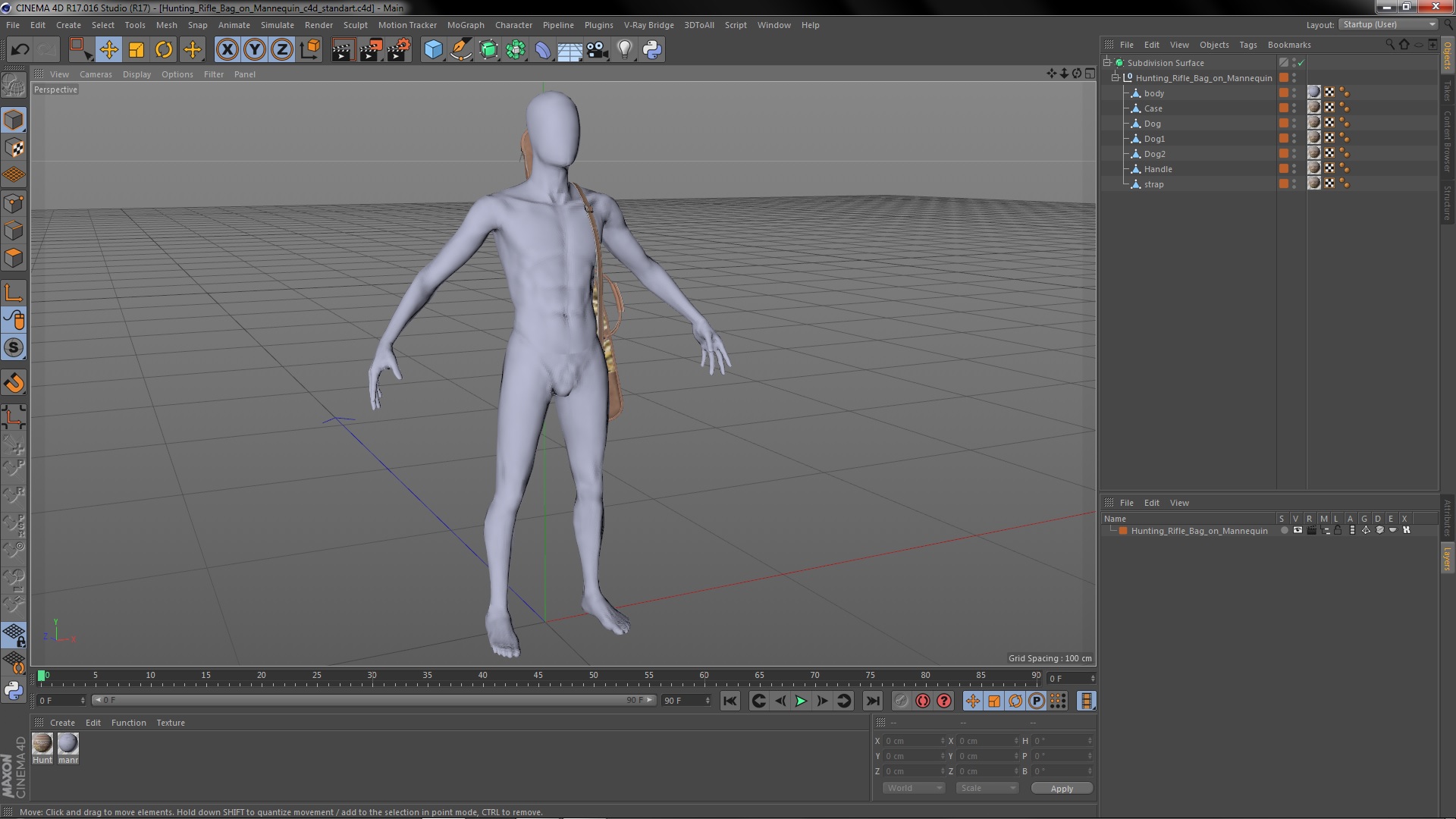Select the Hunt material thumbnail

pos(42,743)
